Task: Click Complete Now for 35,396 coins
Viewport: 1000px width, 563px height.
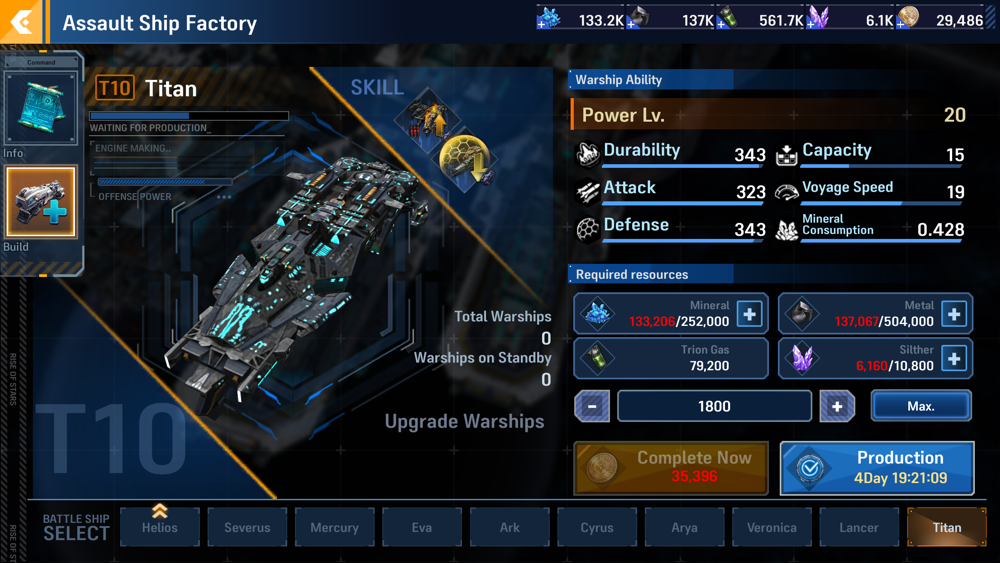Action: click(x=671, y=468)
